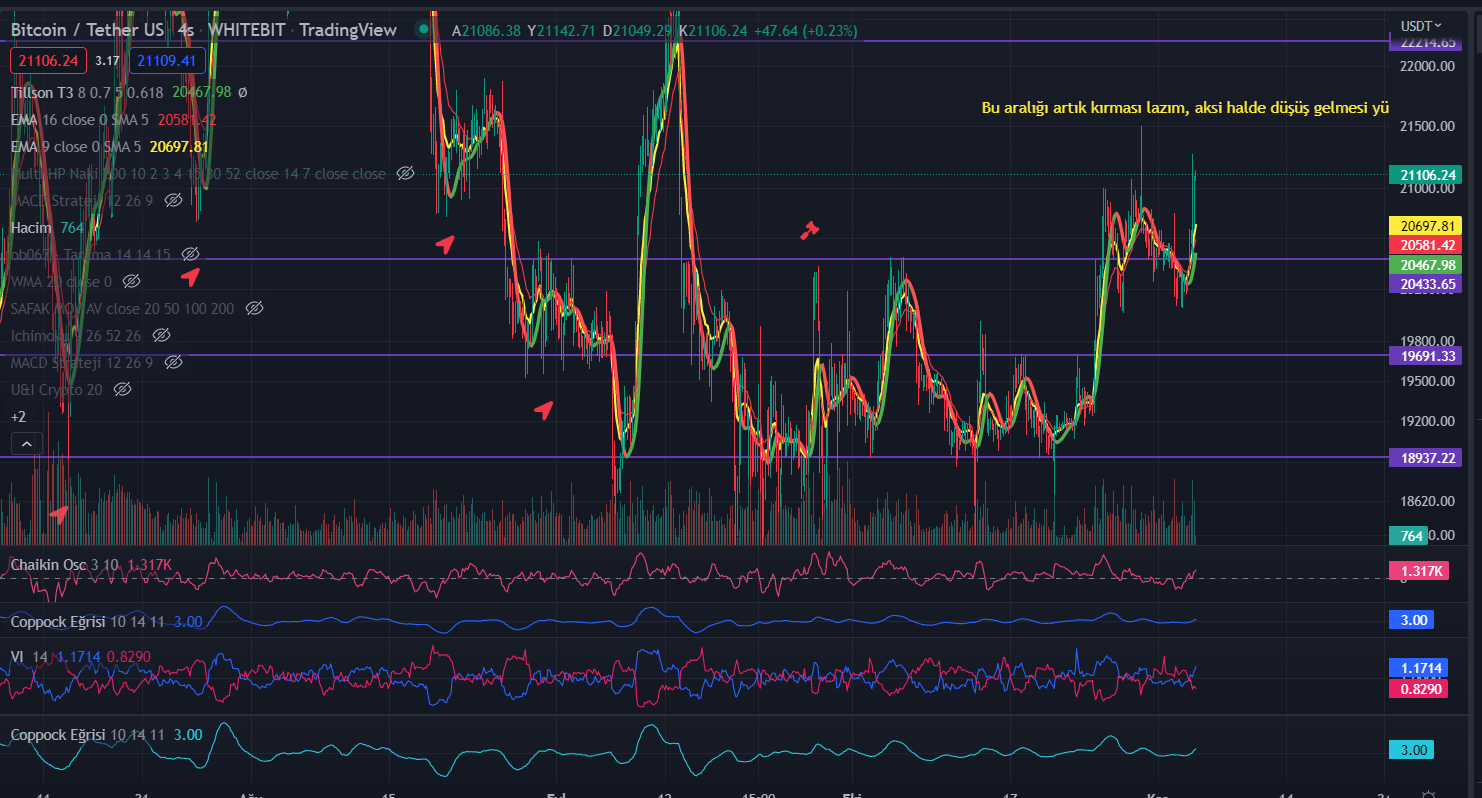
Task: Click the +47.64 (+0.23%) change value
Action: tap(805, 31)
